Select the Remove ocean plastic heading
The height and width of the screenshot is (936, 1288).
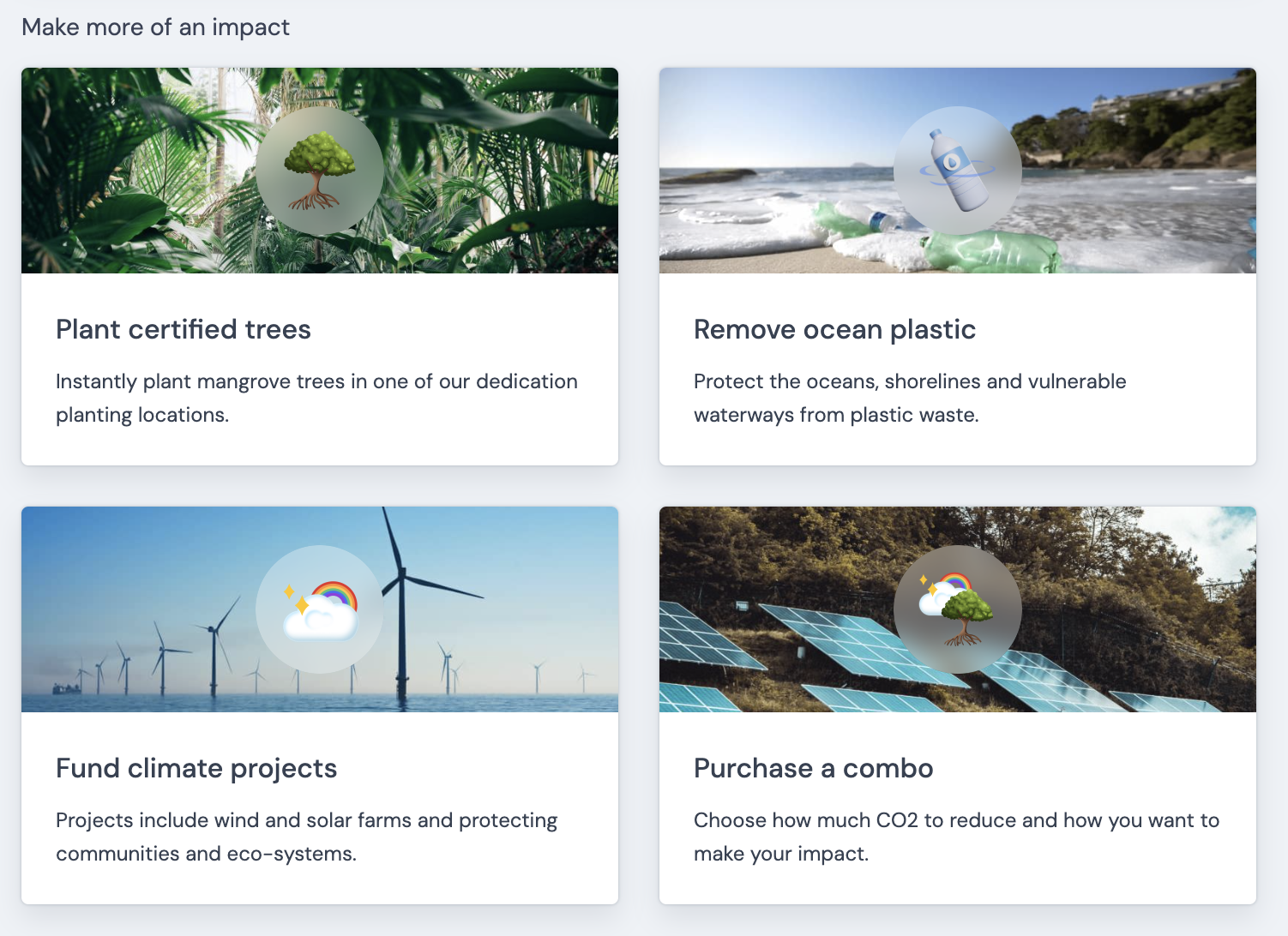(x=834, y=329)
